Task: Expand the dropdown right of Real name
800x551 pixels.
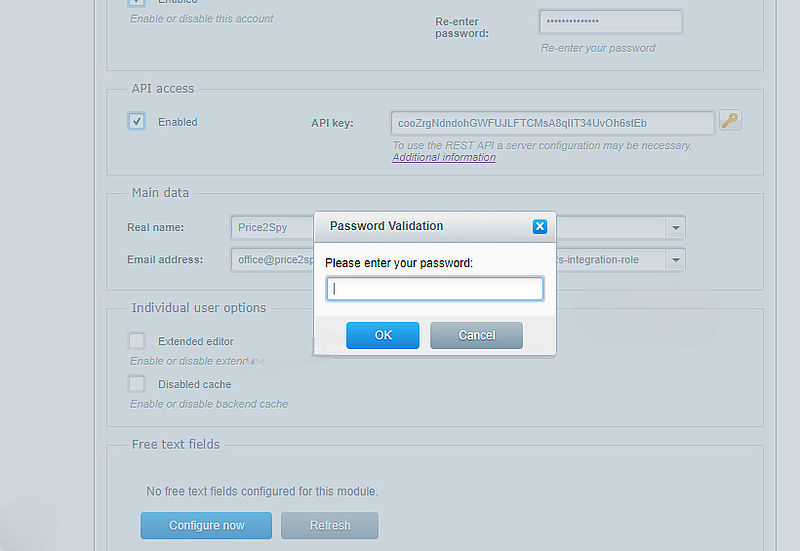Action: click(x=676, y=228)
